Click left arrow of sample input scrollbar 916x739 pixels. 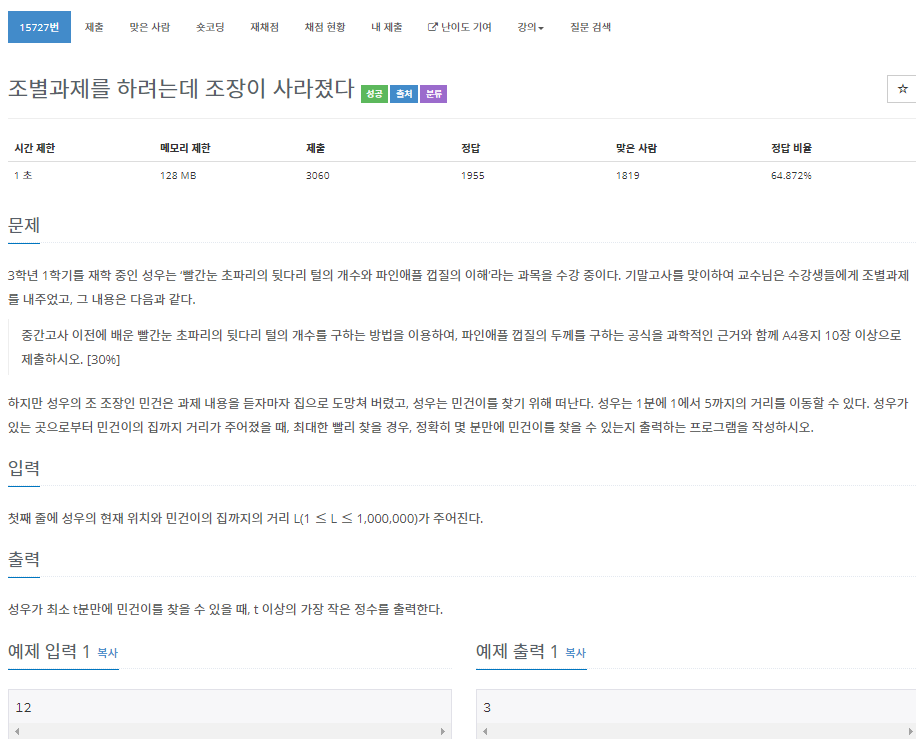click(x=17, y=731)
